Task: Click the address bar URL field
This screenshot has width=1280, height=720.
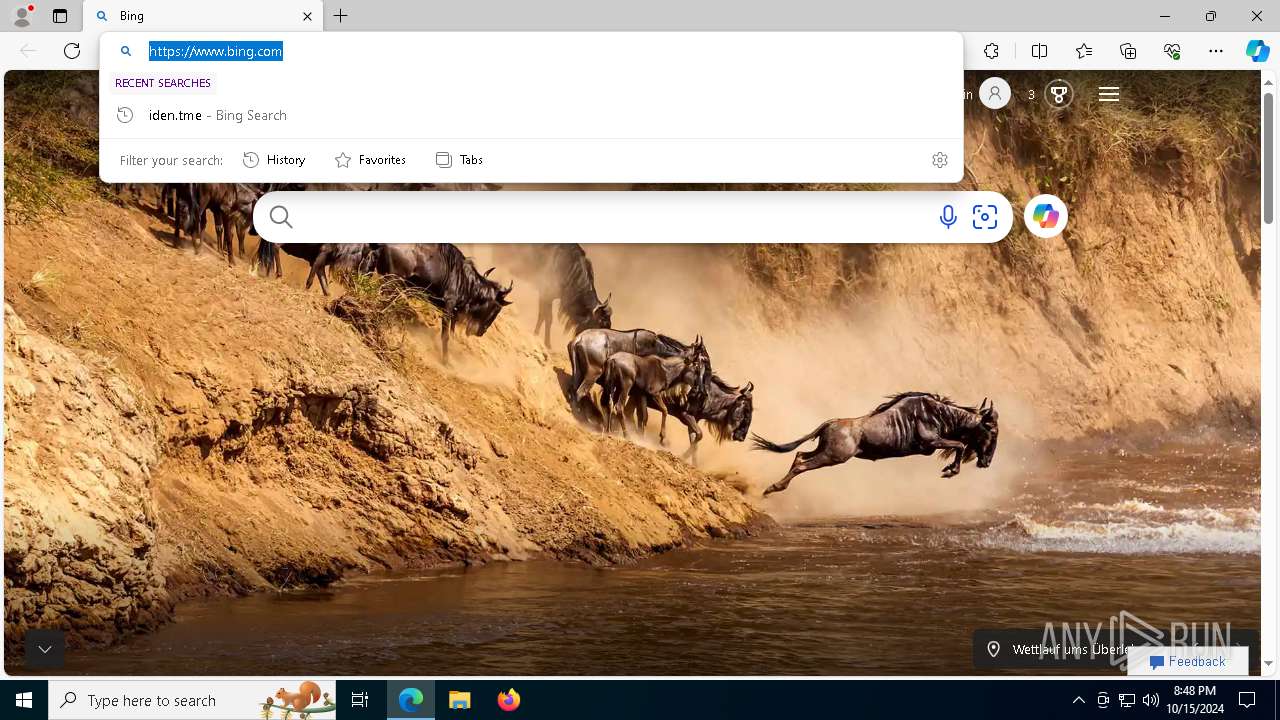Action: click(x=530, y=51)
